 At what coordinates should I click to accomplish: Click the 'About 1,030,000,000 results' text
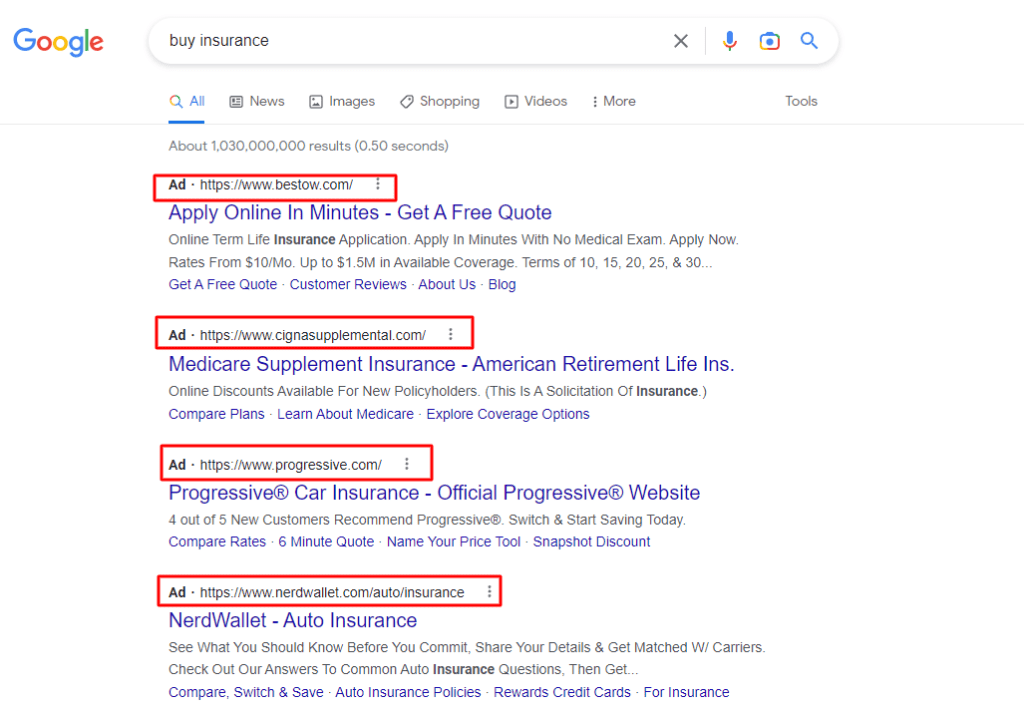coord(308,146)
